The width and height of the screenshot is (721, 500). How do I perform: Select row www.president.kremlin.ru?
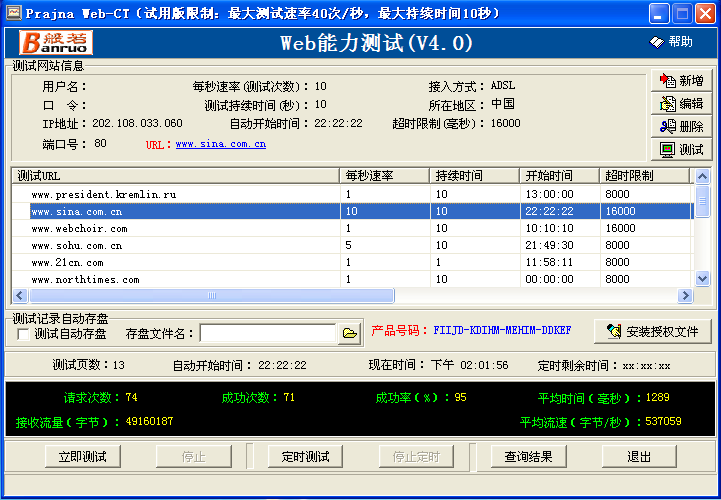click(x=352, y=194)
